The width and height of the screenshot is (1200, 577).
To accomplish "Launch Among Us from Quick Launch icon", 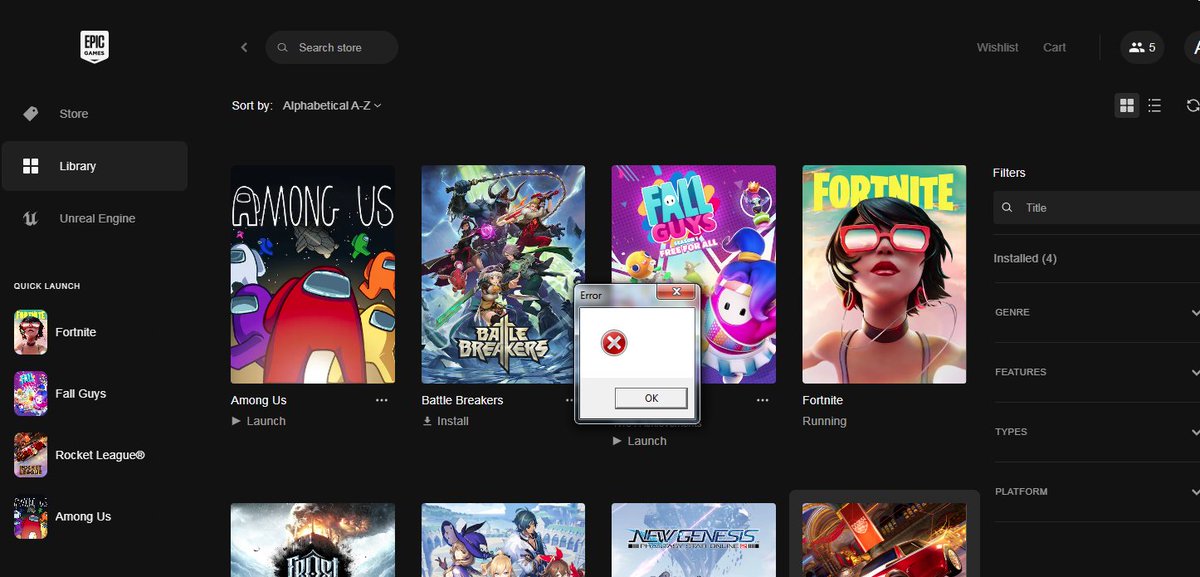I will tap(30, 517).
